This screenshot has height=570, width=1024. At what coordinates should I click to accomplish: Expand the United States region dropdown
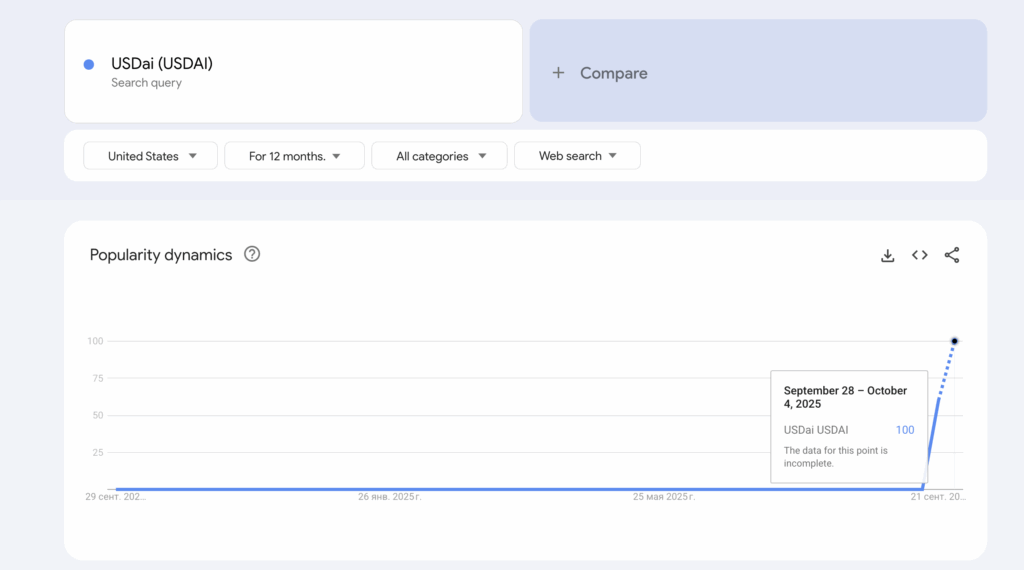tap(193, 156)
